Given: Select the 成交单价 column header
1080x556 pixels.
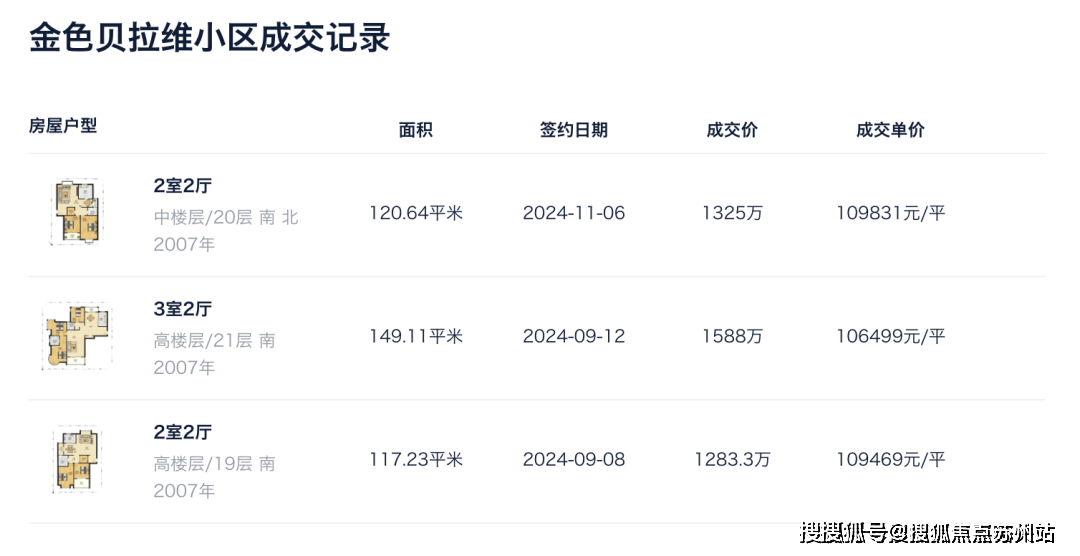Looking at the screenshot, I should [x=890, y=130].
